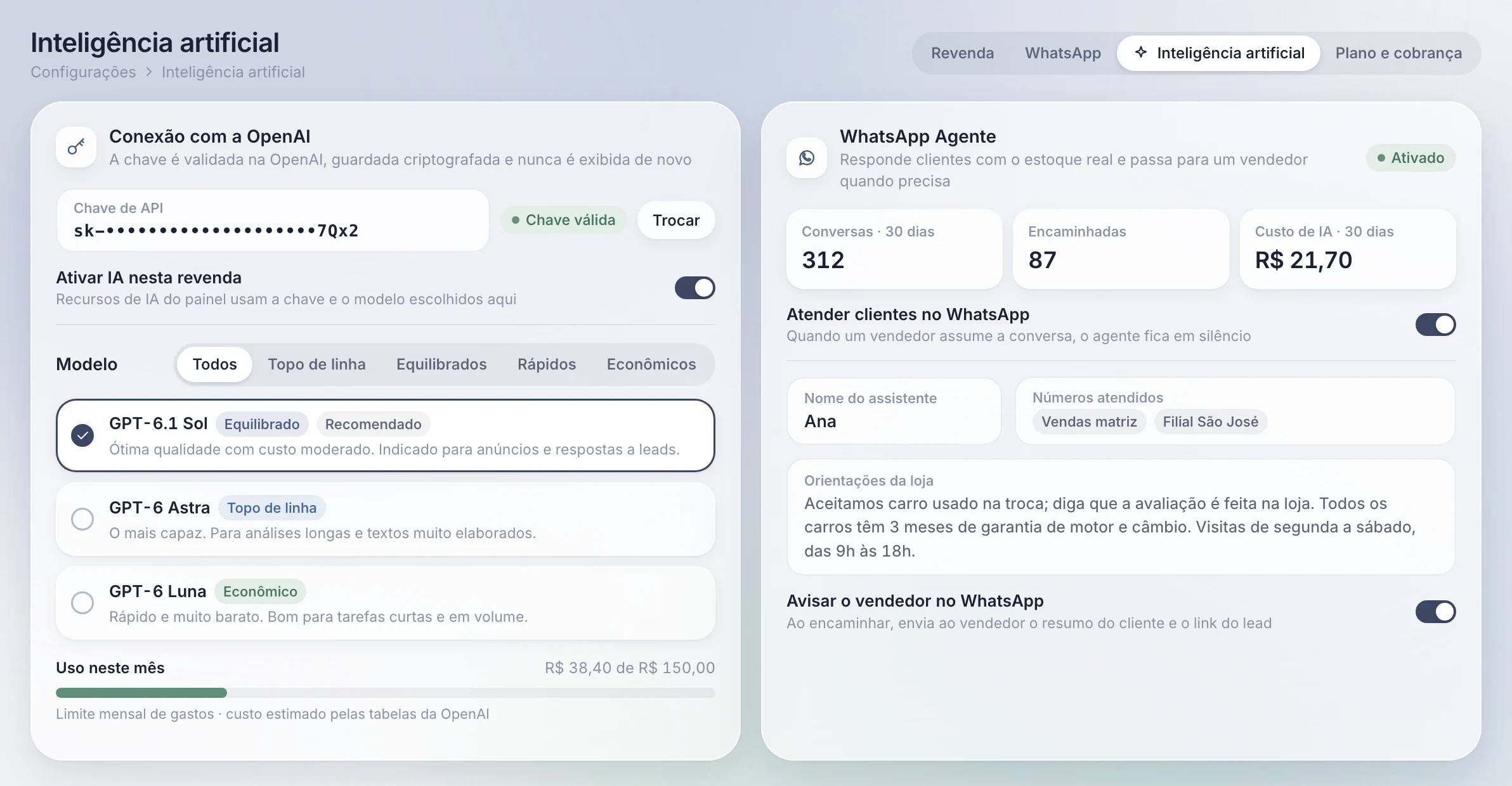Click the Econômico tag on GPT-6 Luna
This screenshot has height=786, width=1512.
(260, 591)
